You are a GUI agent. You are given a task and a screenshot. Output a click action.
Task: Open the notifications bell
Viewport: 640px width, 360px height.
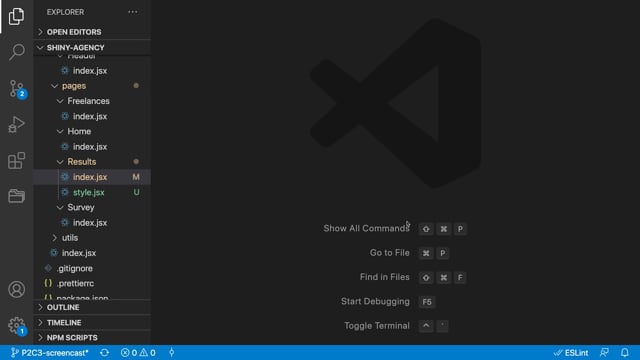pos(624,353)
